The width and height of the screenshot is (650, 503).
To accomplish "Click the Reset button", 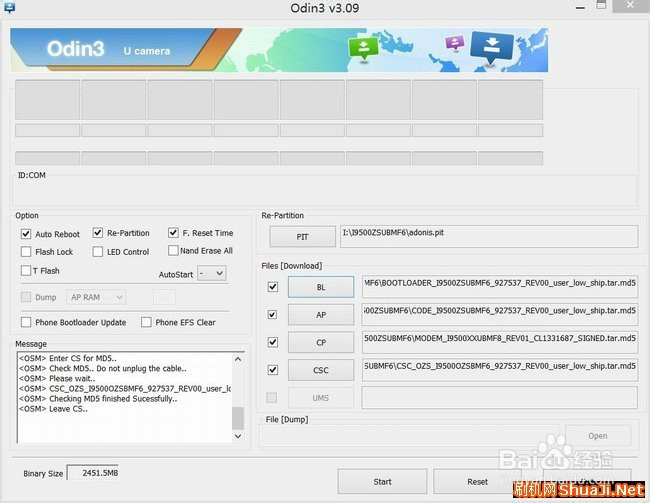I will click(477, 481).
